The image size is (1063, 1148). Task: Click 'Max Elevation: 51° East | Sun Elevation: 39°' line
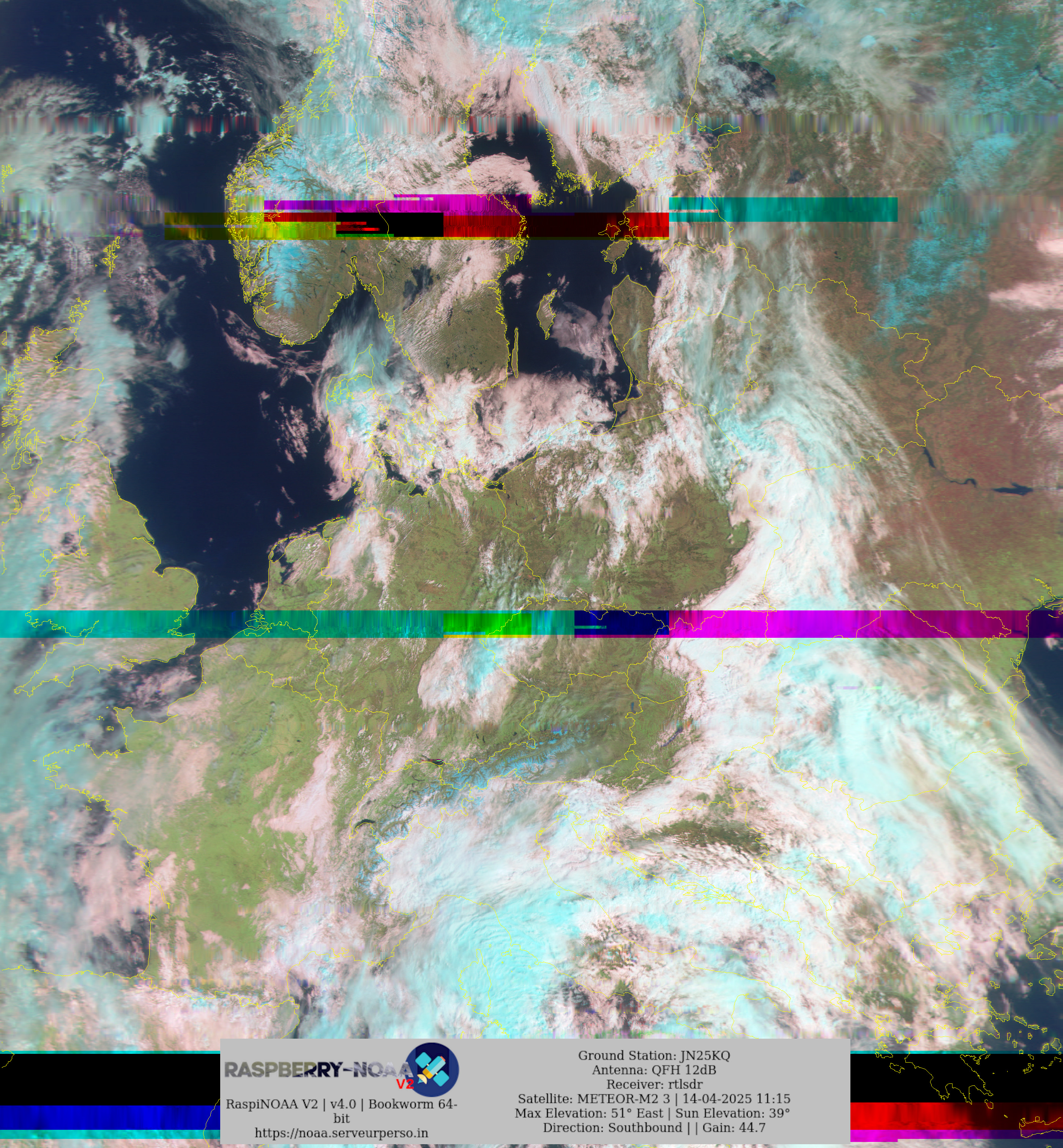tap(652, 1113)
